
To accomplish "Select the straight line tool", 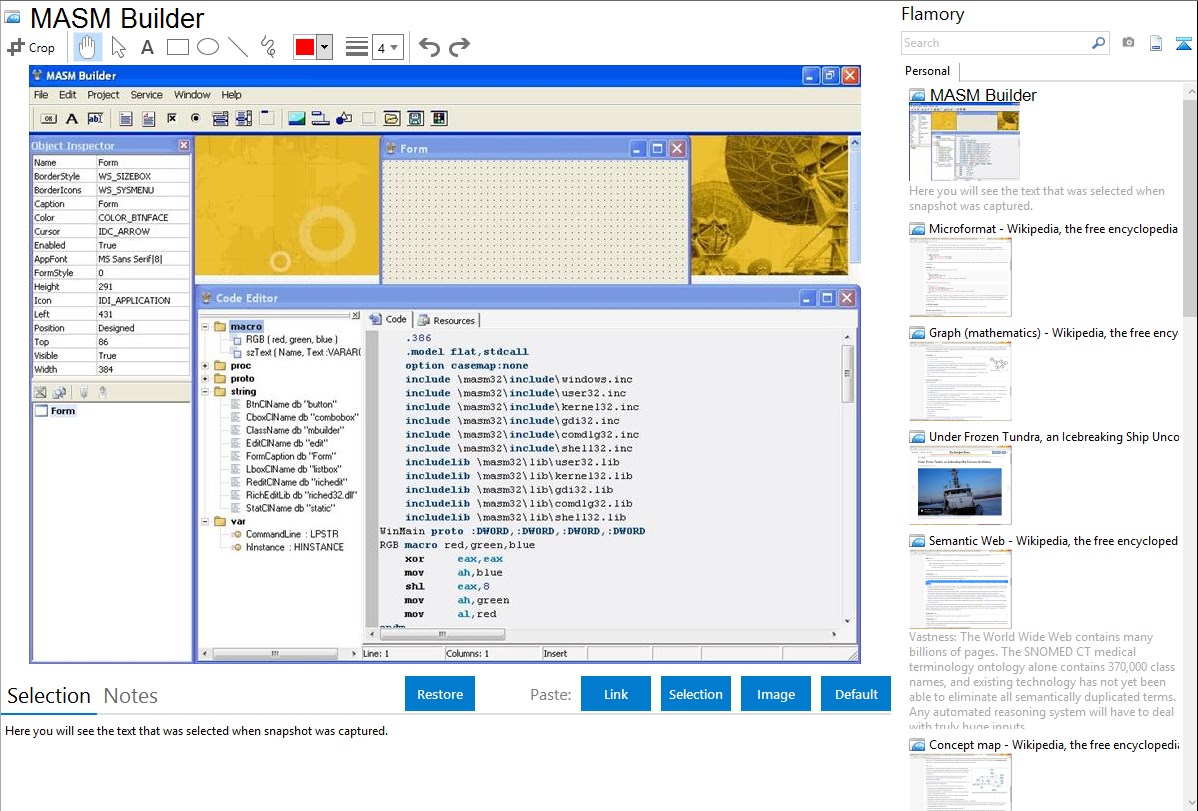I will tap(238, 47).
